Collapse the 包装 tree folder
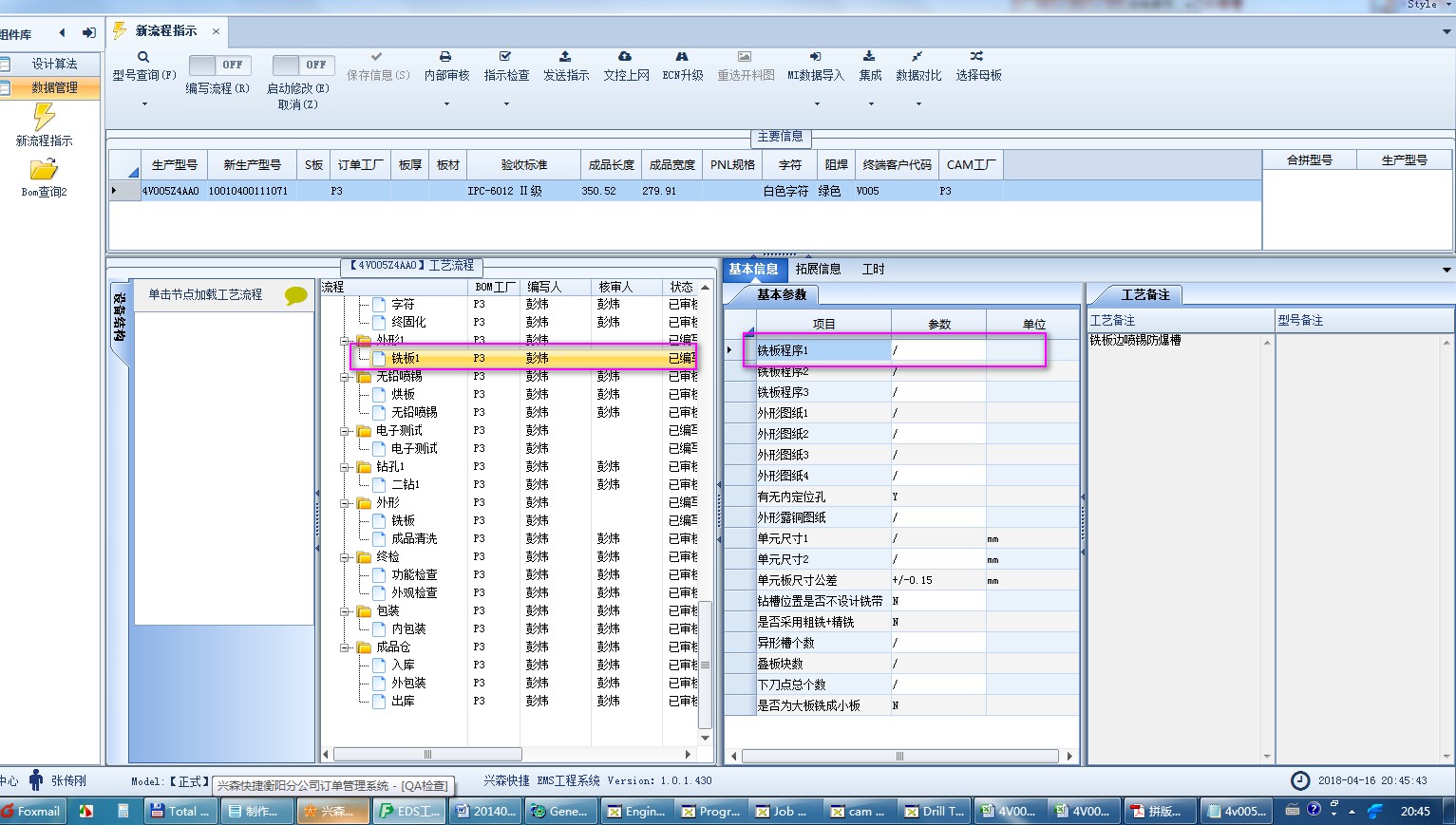This screenshot has width=1456, height=825. coord(346,611)
